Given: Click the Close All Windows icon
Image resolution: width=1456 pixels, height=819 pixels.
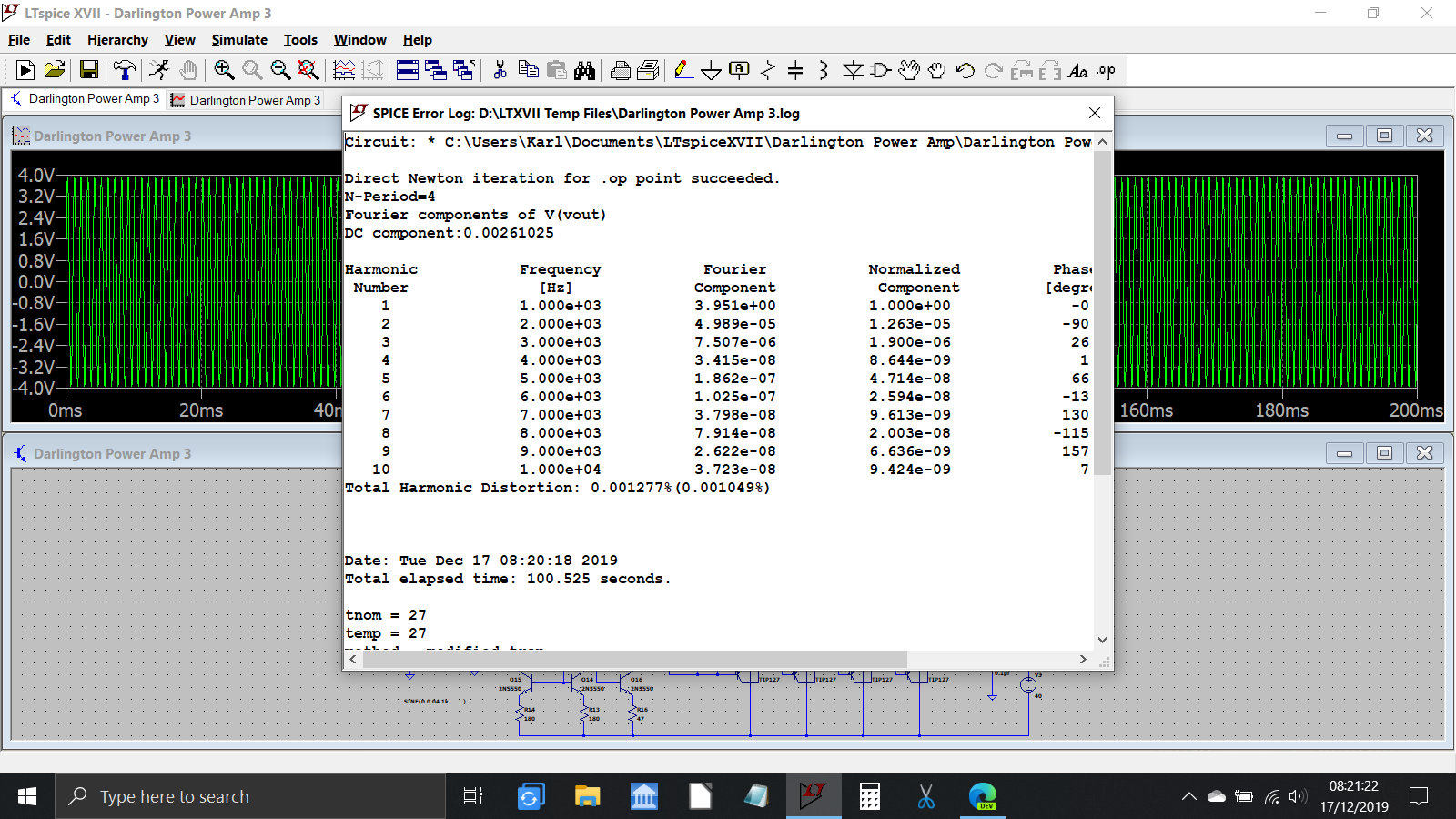Looking at the screenshot, I should (464, 70).
